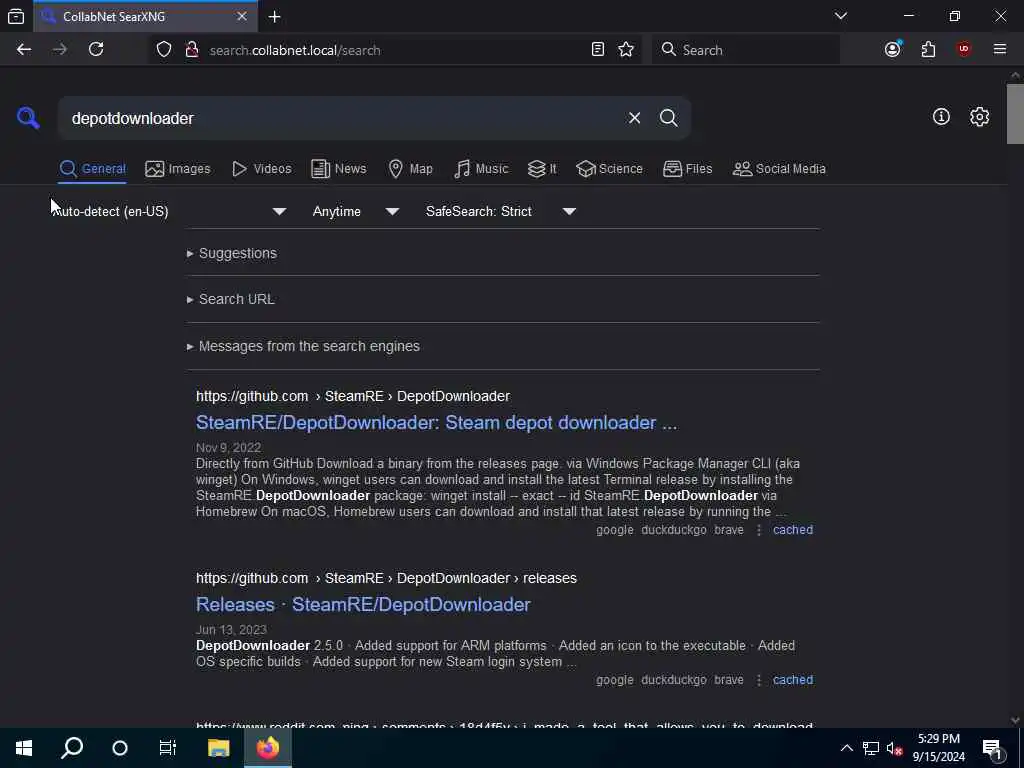Viewport: 1024px width, 768px height.
Task: Open notification center icon
Action: (993, 749)
